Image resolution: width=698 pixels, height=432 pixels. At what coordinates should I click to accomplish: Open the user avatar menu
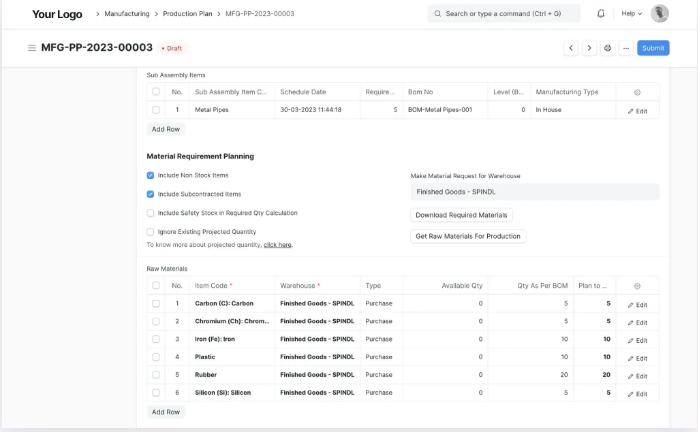tap(659, 14)
